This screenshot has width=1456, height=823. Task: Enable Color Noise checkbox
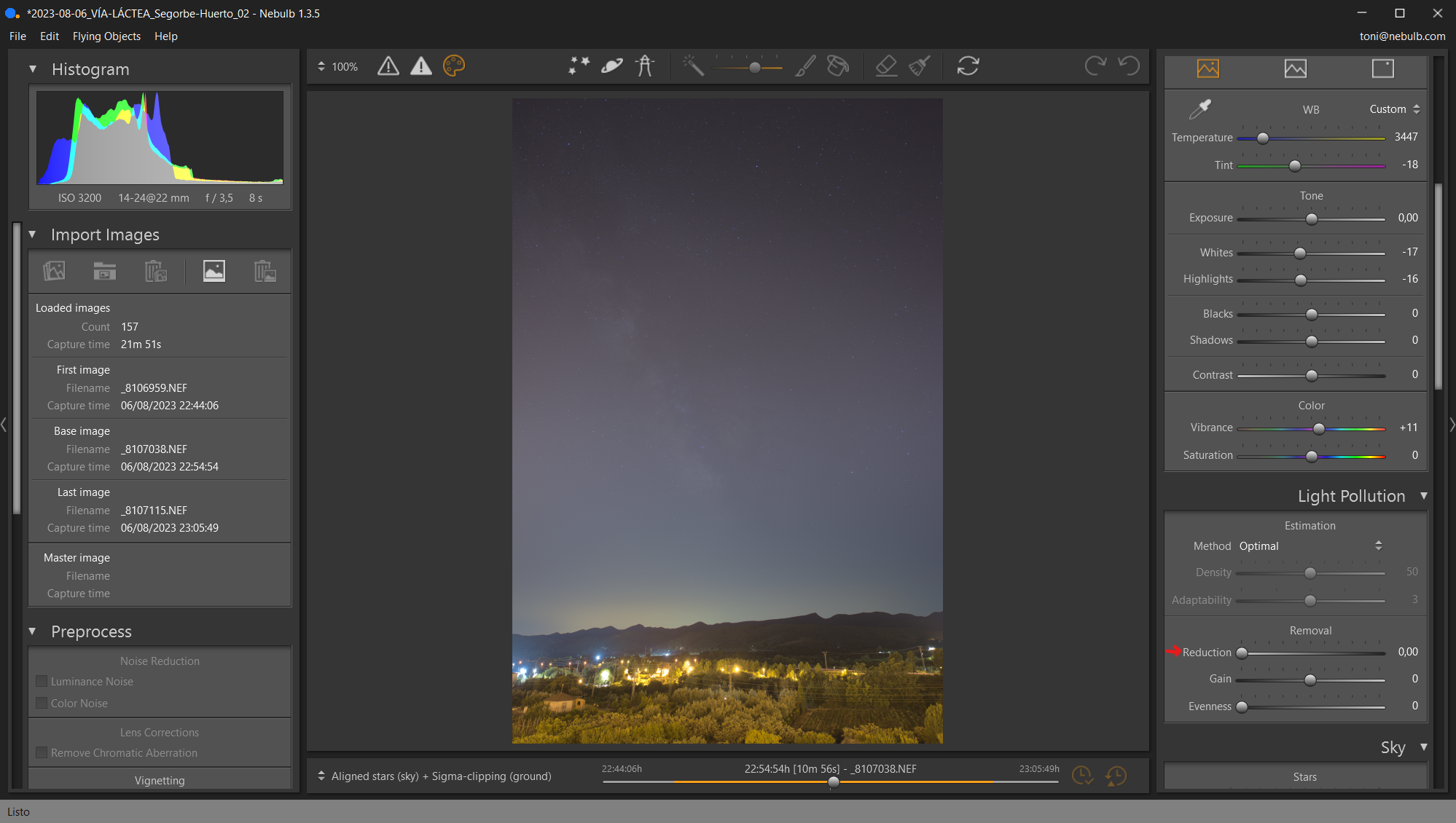tap(42, 704)
